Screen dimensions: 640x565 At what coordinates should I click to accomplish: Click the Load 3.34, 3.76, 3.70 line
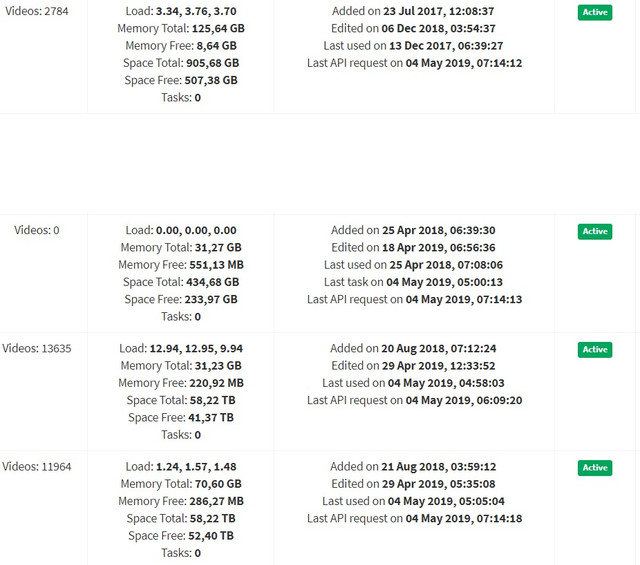(x=181, y=11)
